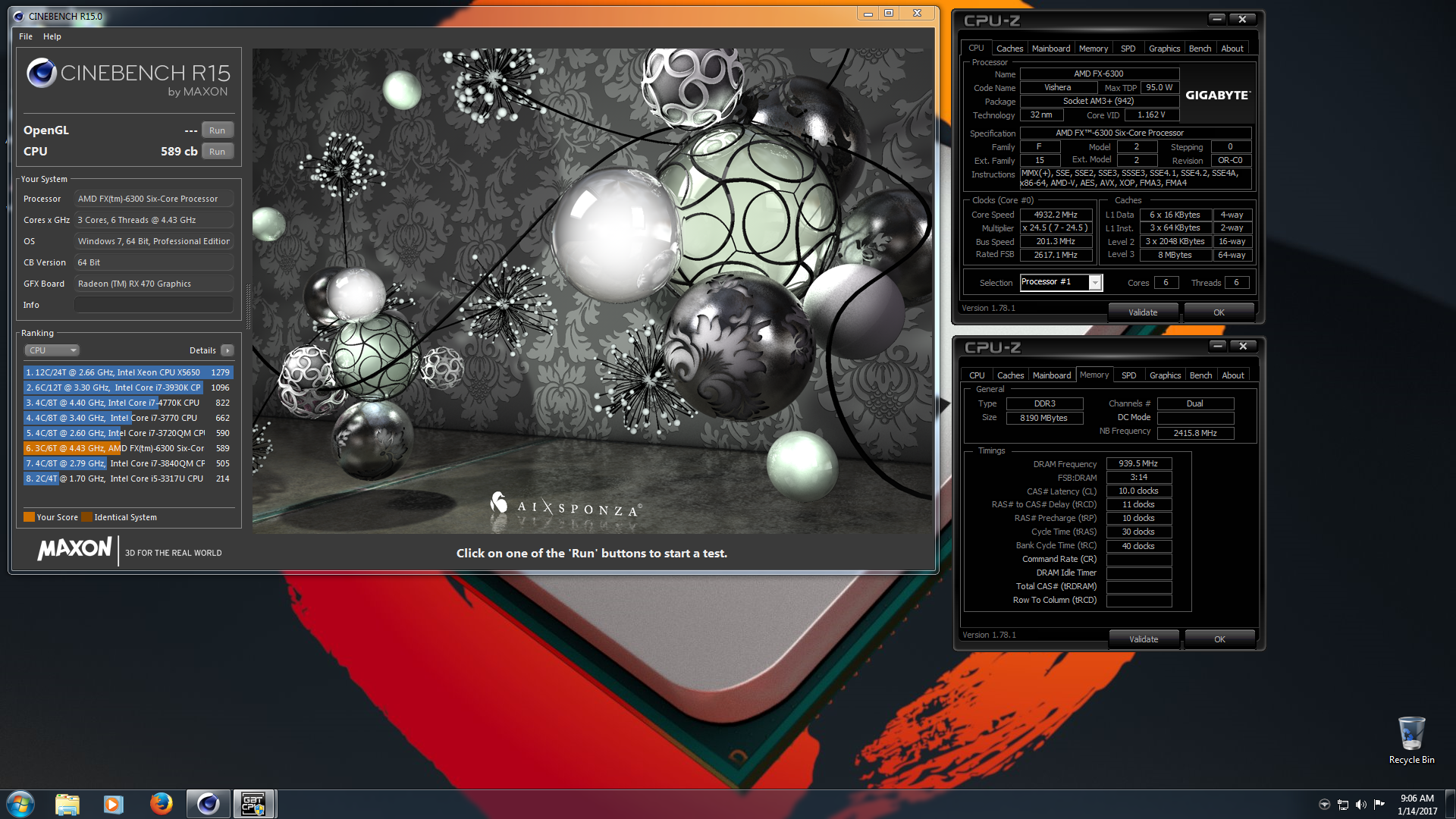Open the Windows Start menu orb
Image resolution: width=1456 pixels, height=819 pixels.
(x=20, y=804)
